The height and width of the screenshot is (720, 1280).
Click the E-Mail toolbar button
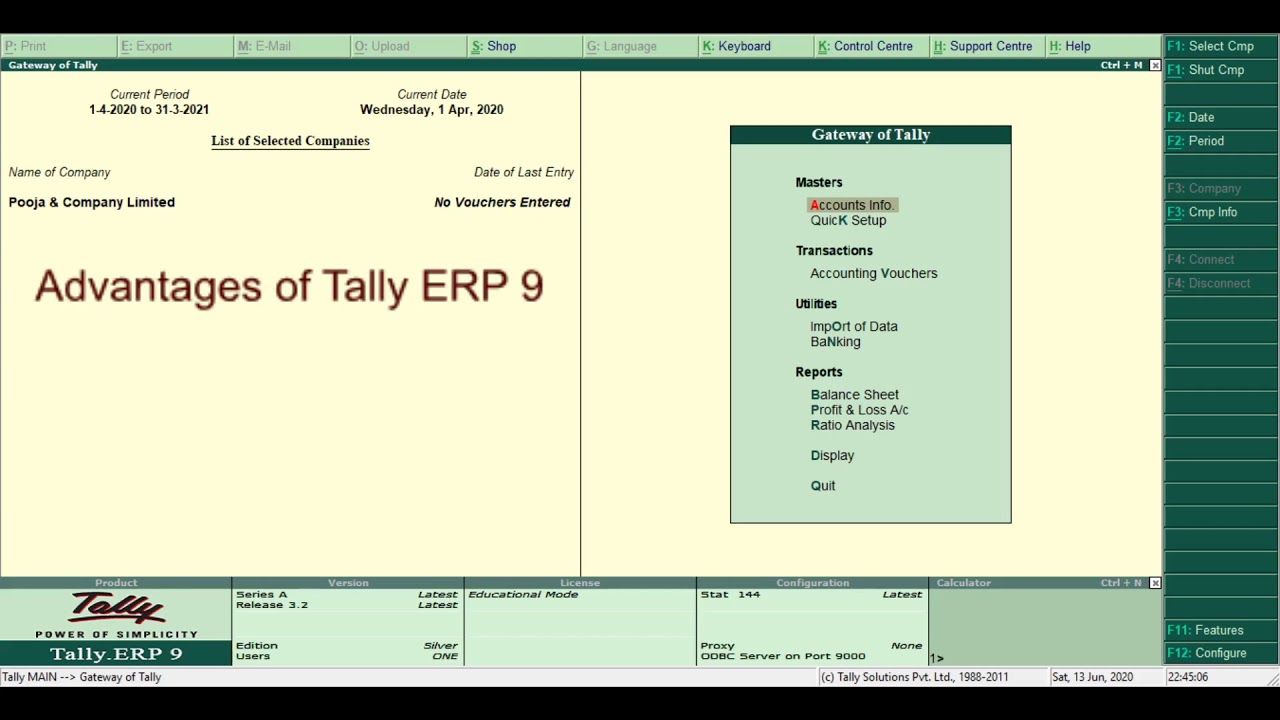291,46
